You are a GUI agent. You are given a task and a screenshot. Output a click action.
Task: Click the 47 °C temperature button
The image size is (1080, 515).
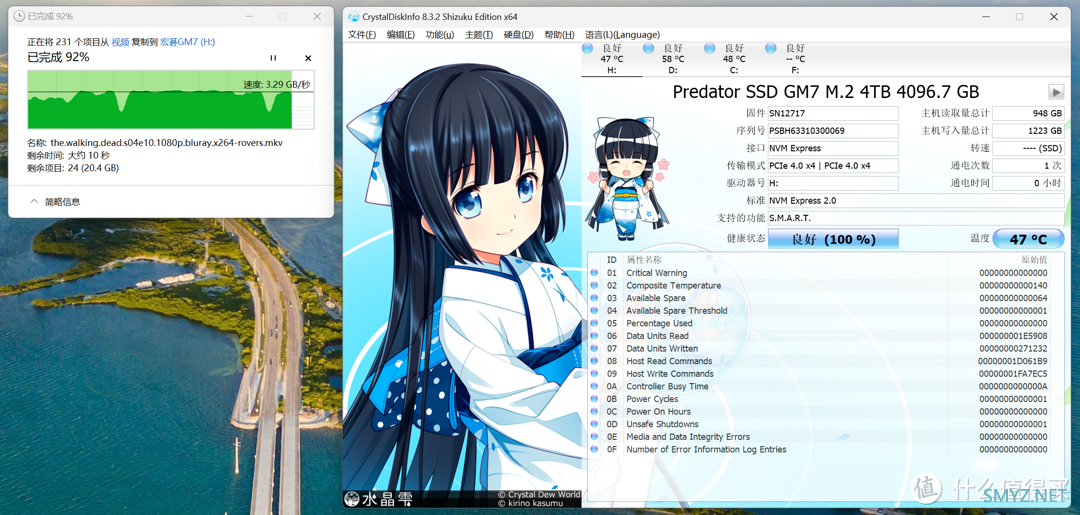point(1028,239)
